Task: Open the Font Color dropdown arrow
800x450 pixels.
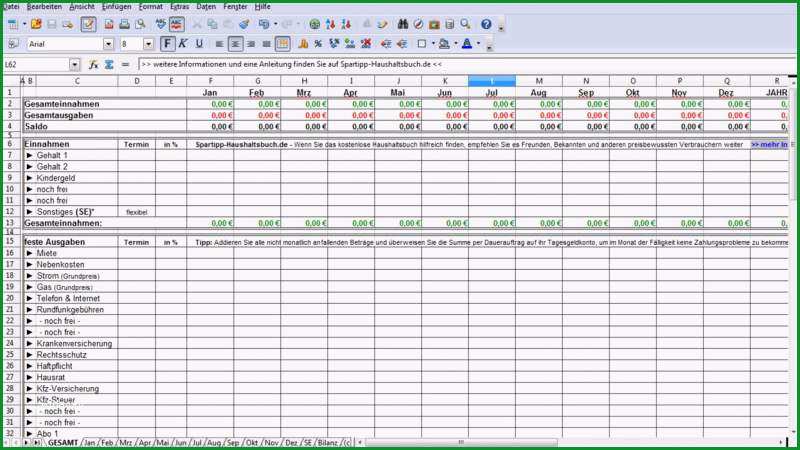Action: point(478,44)
